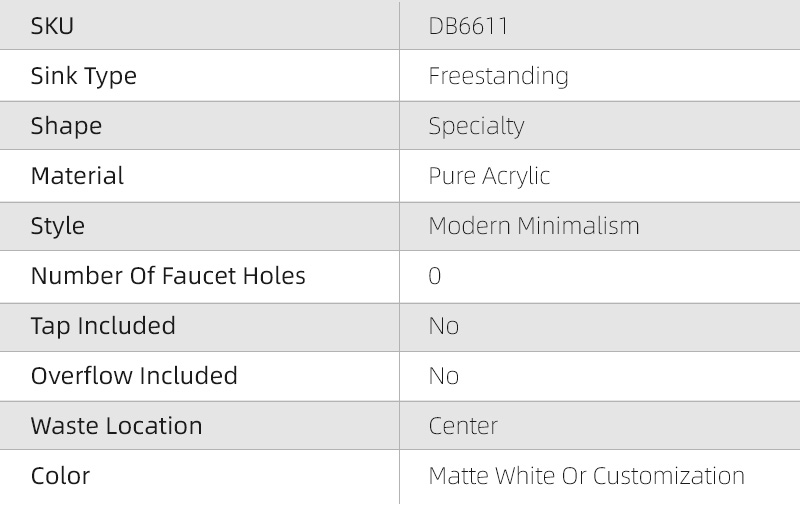
Task: Click the Style row label
Action: tap(58, 226)
